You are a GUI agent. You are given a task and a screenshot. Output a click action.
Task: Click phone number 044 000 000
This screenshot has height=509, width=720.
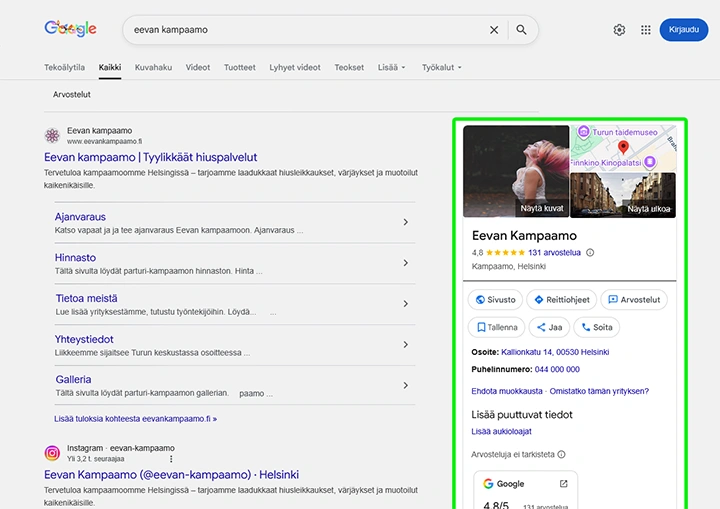(x=557, y=369)
